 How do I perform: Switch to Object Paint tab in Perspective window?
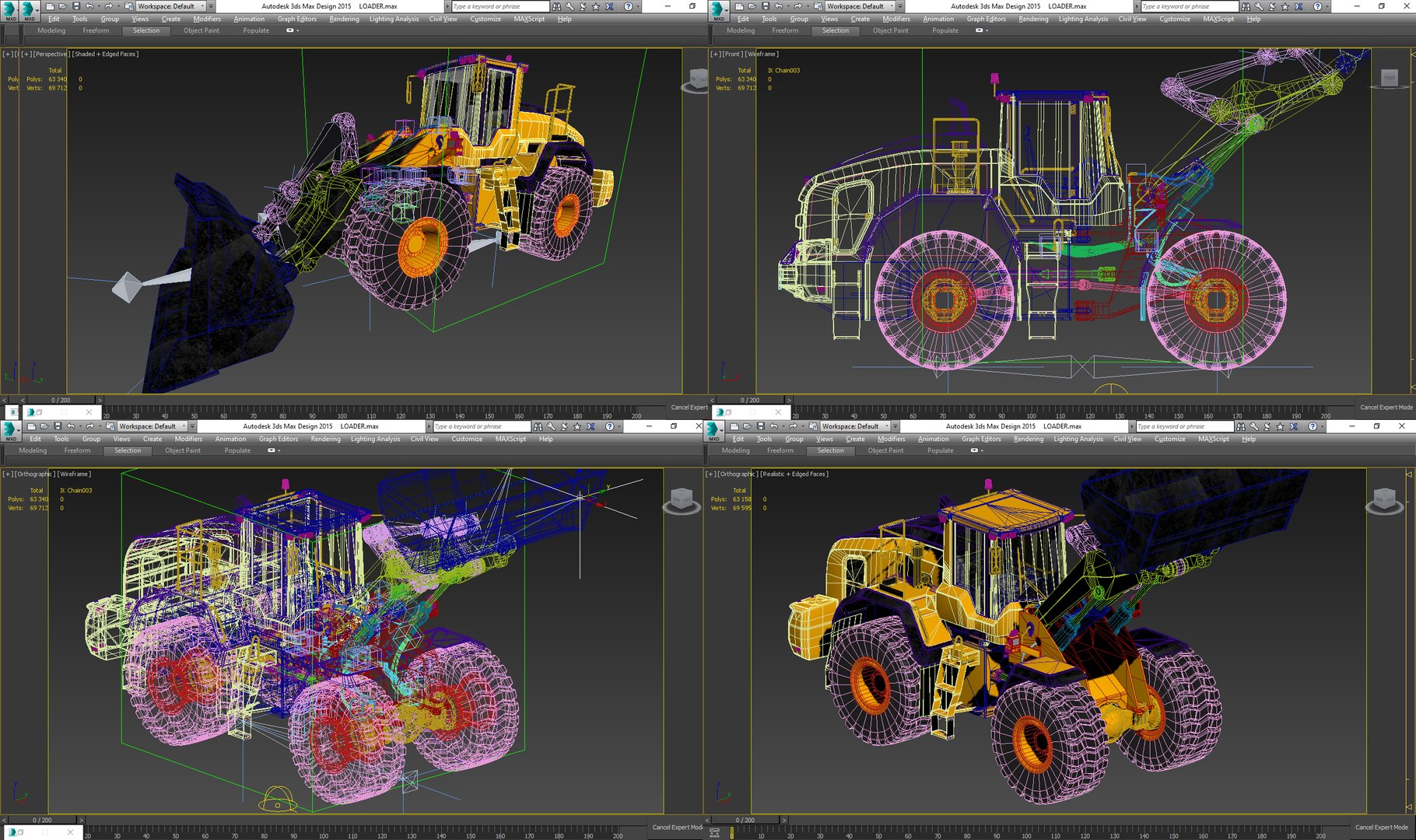pyautogui.click(x=202, y=30)
